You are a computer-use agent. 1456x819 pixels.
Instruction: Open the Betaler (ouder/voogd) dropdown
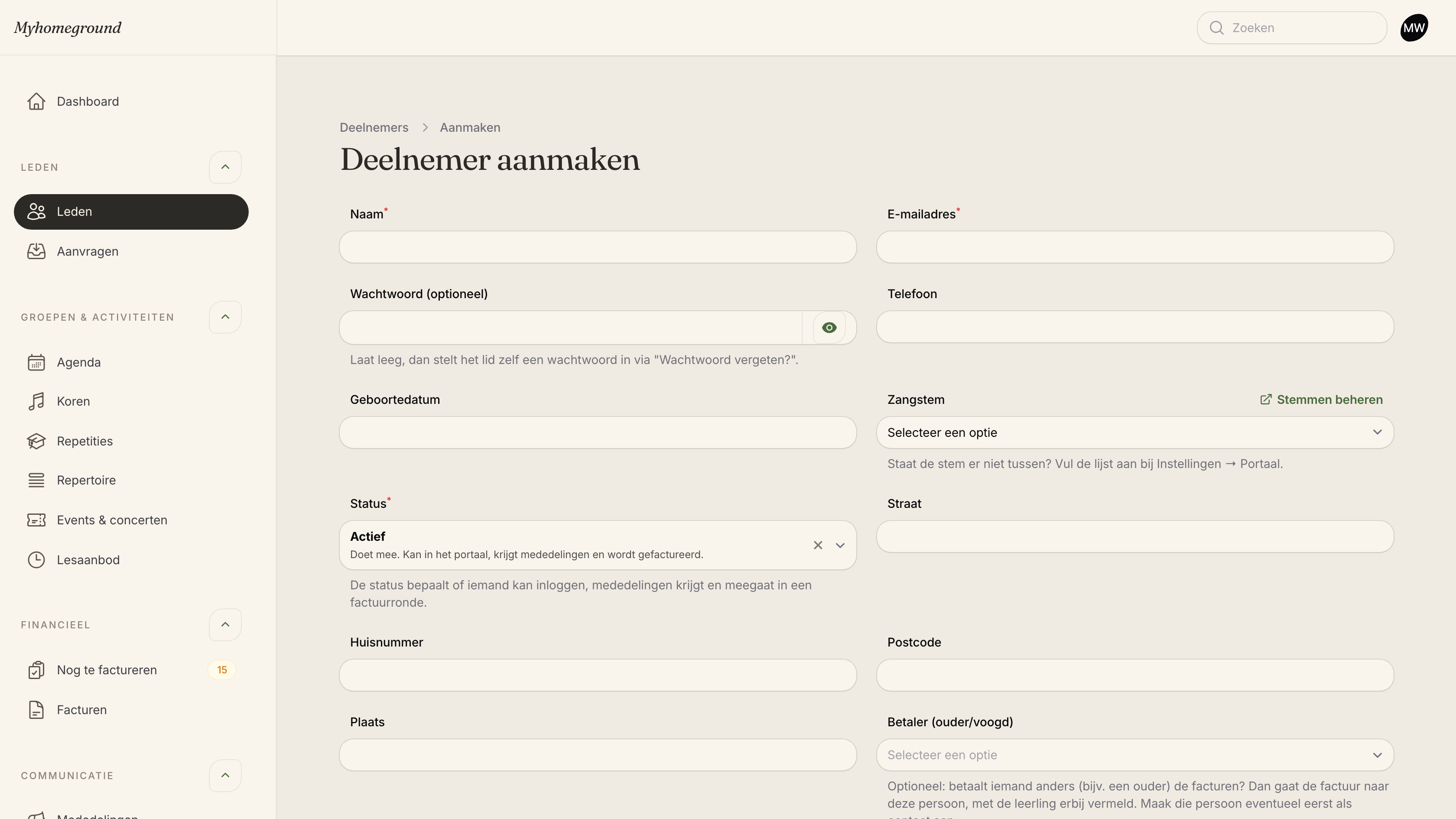tap(1135, 754)
